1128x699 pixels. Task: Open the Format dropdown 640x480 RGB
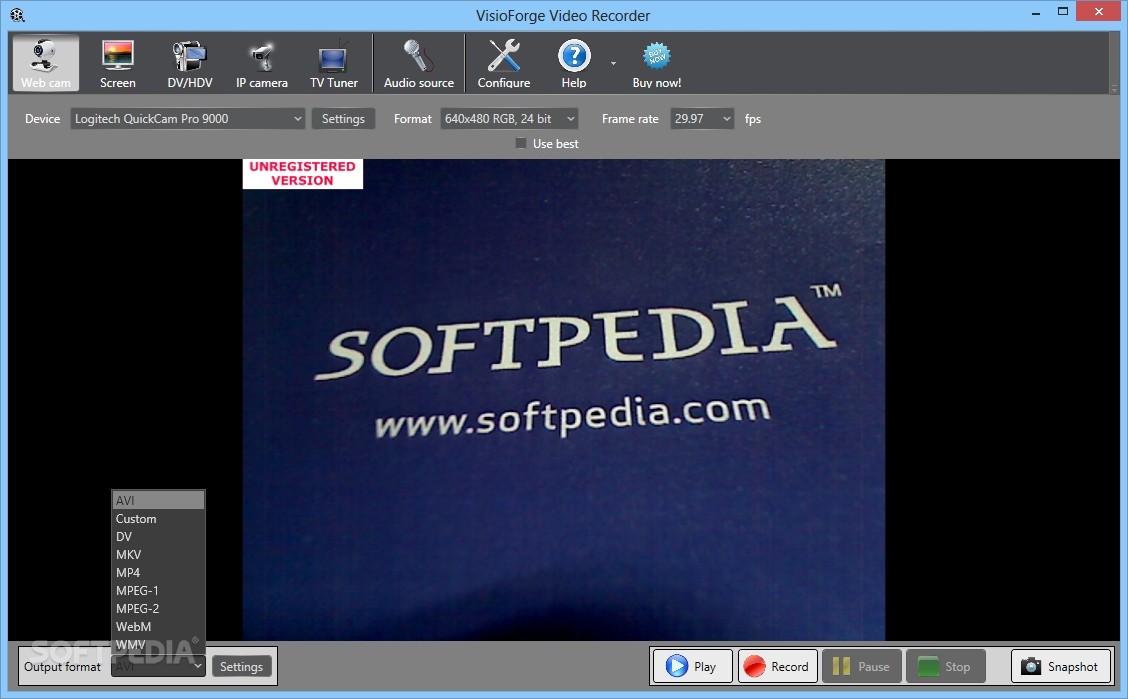pos(509,119)
